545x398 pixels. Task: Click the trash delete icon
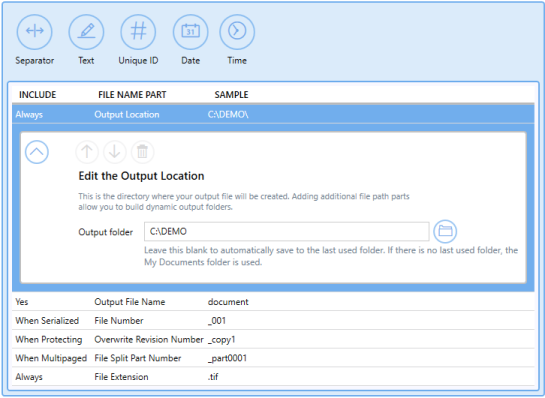(x=143, y=152)
